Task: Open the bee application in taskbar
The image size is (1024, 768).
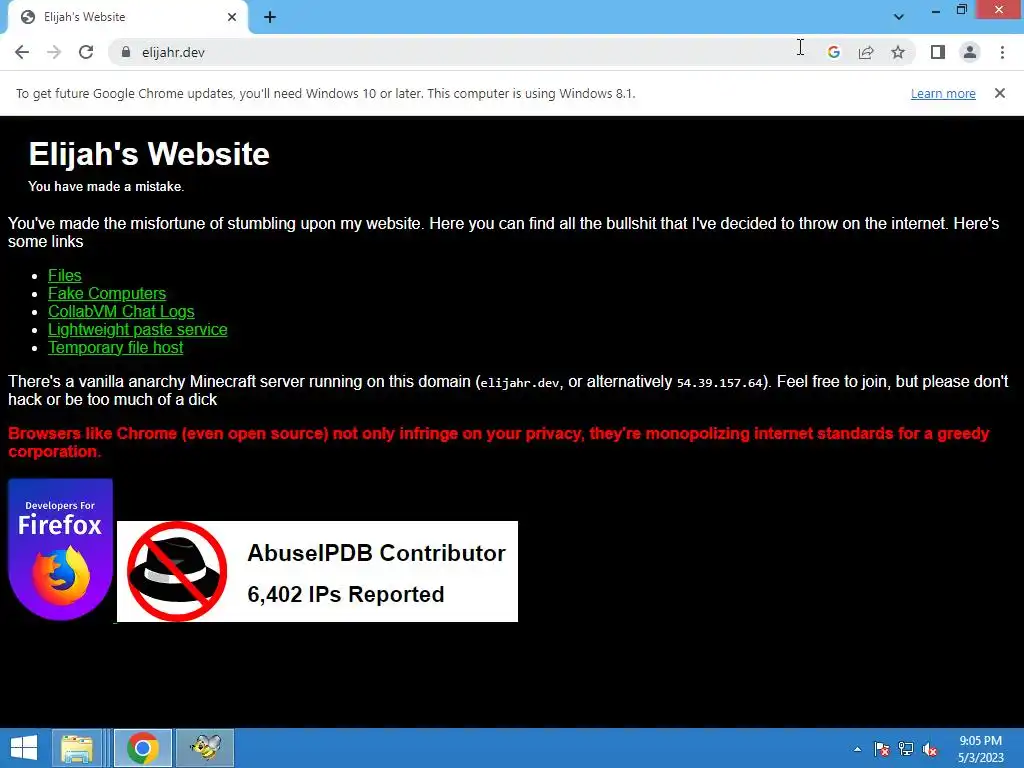Action: click(x=205, y=748)
